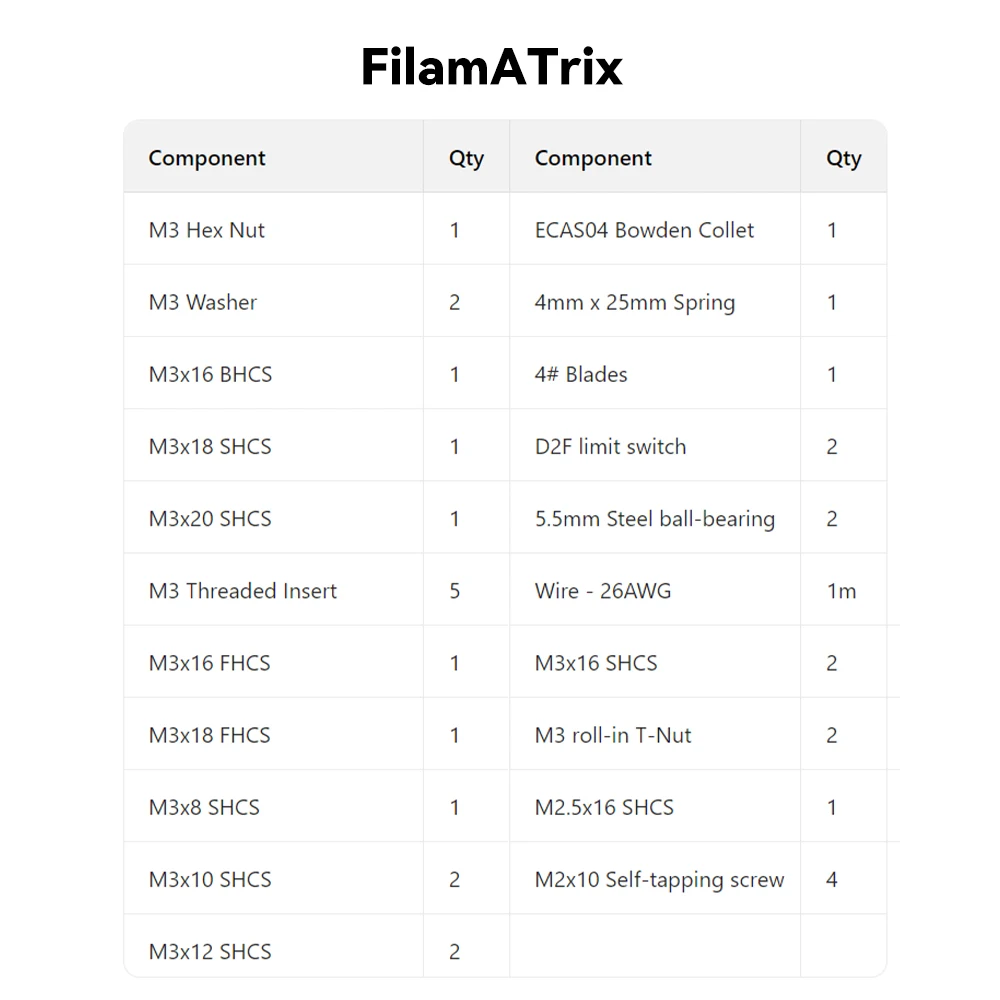Click the M3 roll-in T-Nut entry
This screenshot has width=1000, height=1000.
point(613,734)
